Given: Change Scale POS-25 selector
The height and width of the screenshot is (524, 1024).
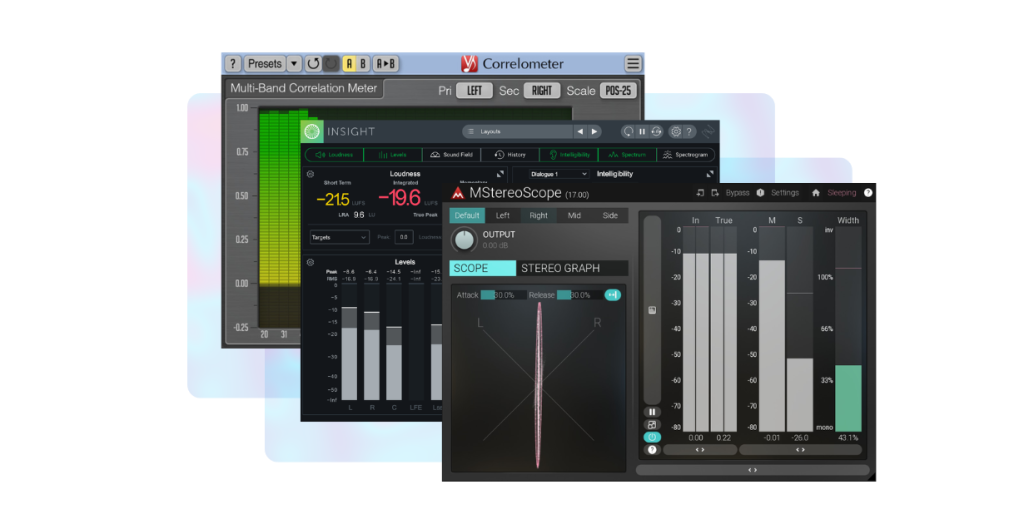Looking at the screenshot, I should [618, 91].
